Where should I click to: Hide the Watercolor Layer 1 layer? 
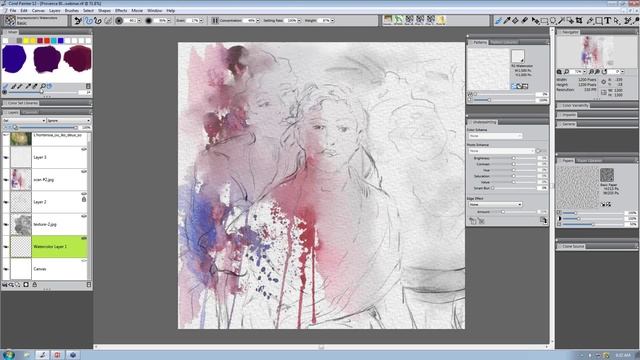[6, 247]
